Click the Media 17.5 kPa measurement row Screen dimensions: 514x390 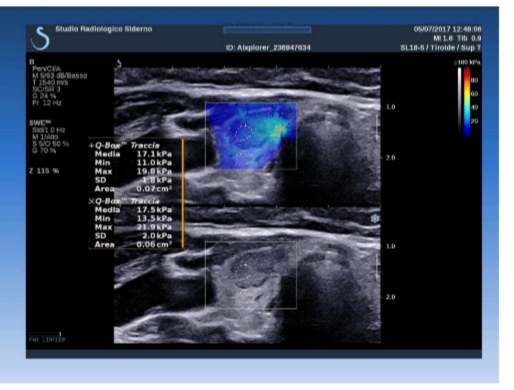point(133,210)
